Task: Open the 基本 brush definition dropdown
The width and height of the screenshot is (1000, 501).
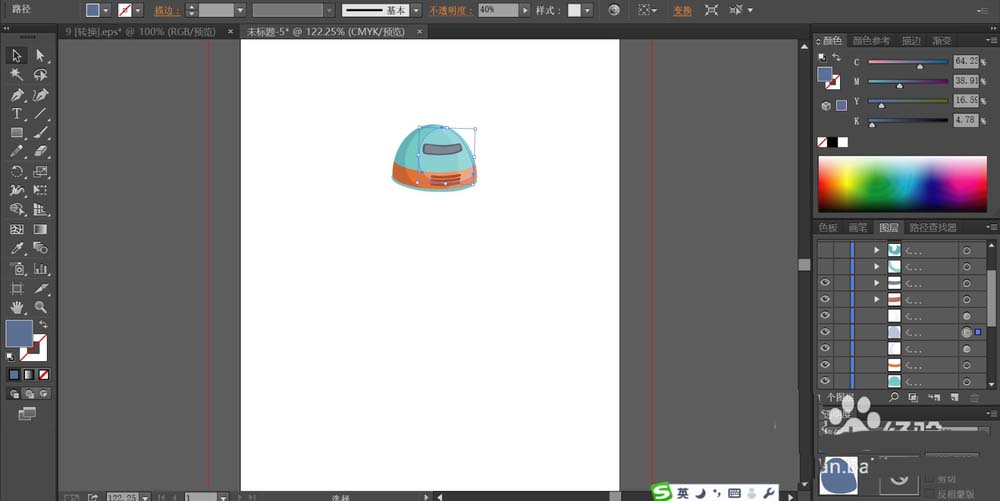Action: pyautogui.click(x=416, y=10)
